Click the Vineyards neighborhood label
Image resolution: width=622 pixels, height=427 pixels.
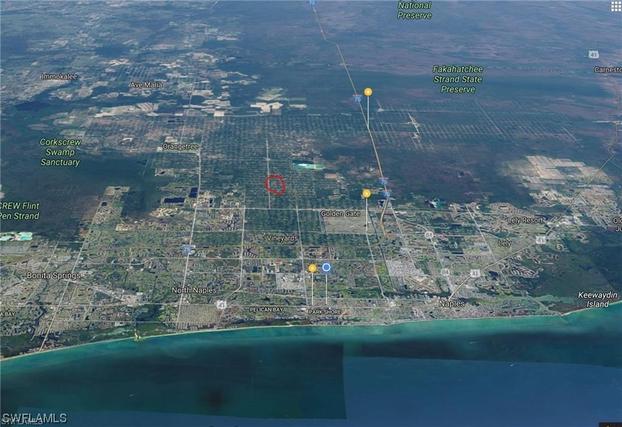click(281, 239)
